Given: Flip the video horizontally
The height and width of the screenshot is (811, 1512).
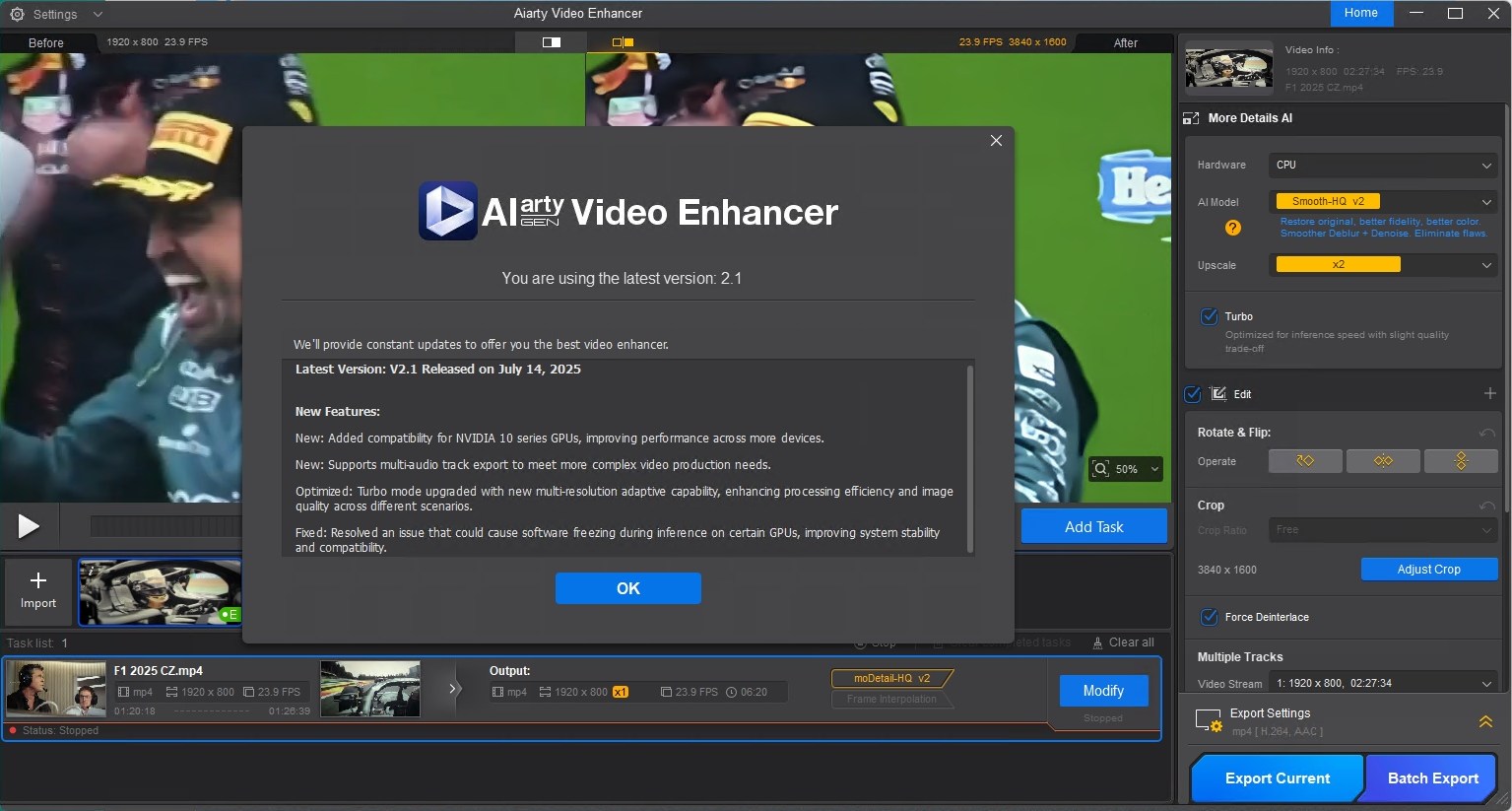Looking at the screenshot, I should tap(1383, 461).
